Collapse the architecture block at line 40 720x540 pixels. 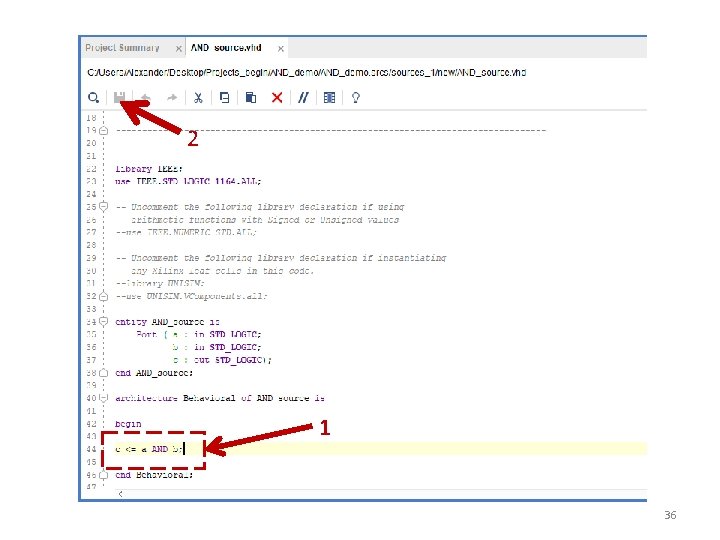(x=104, y=398)
